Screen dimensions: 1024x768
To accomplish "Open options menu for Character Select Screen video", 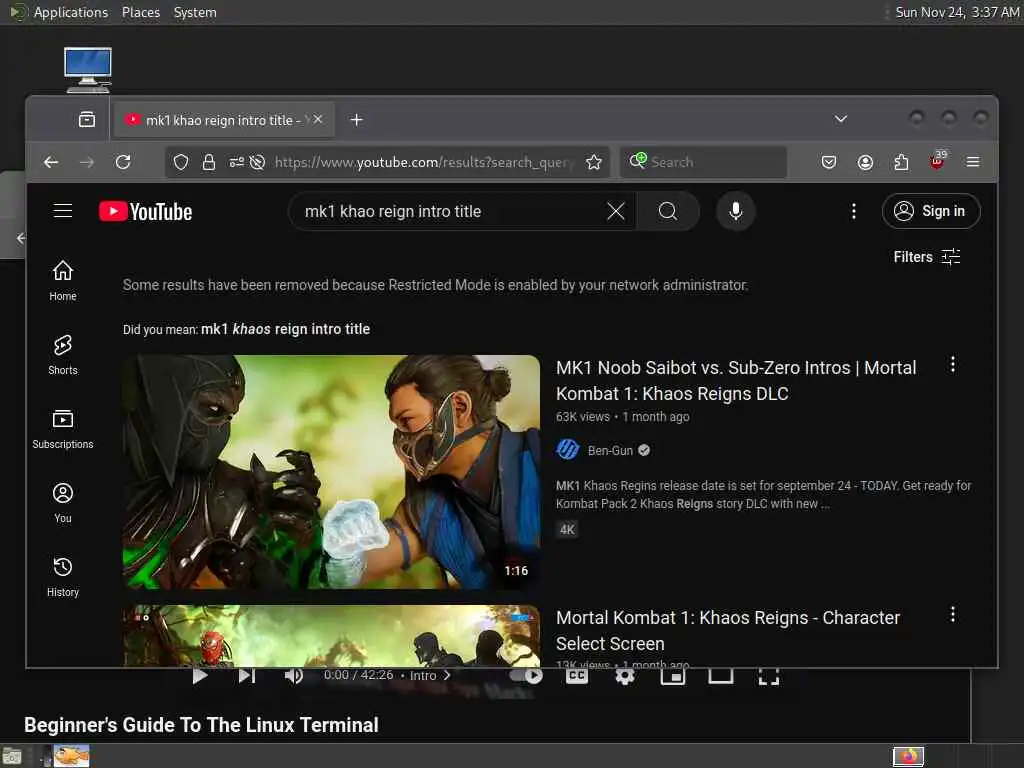I will [x=952, y=615].
